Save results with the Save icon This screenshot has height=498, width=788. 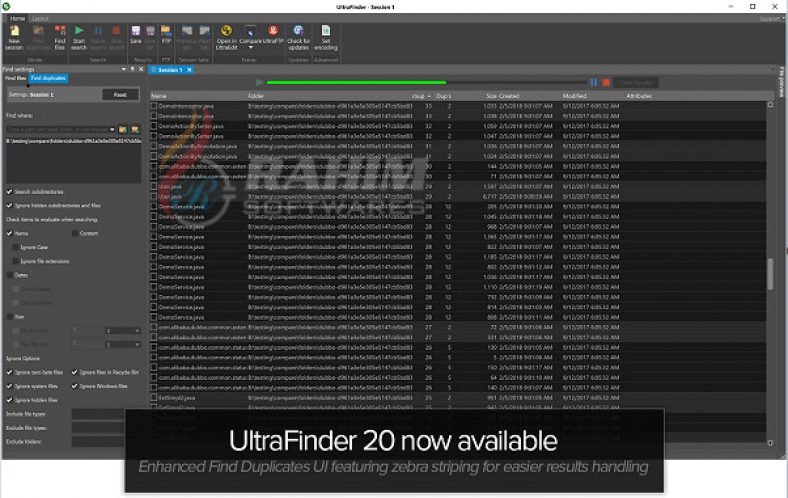tap(136, 36)
